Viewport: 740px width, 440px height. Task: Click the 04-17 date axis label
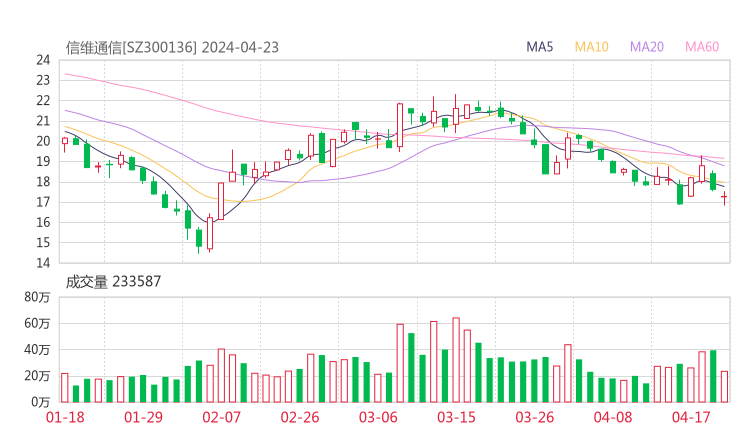point(691,417)
